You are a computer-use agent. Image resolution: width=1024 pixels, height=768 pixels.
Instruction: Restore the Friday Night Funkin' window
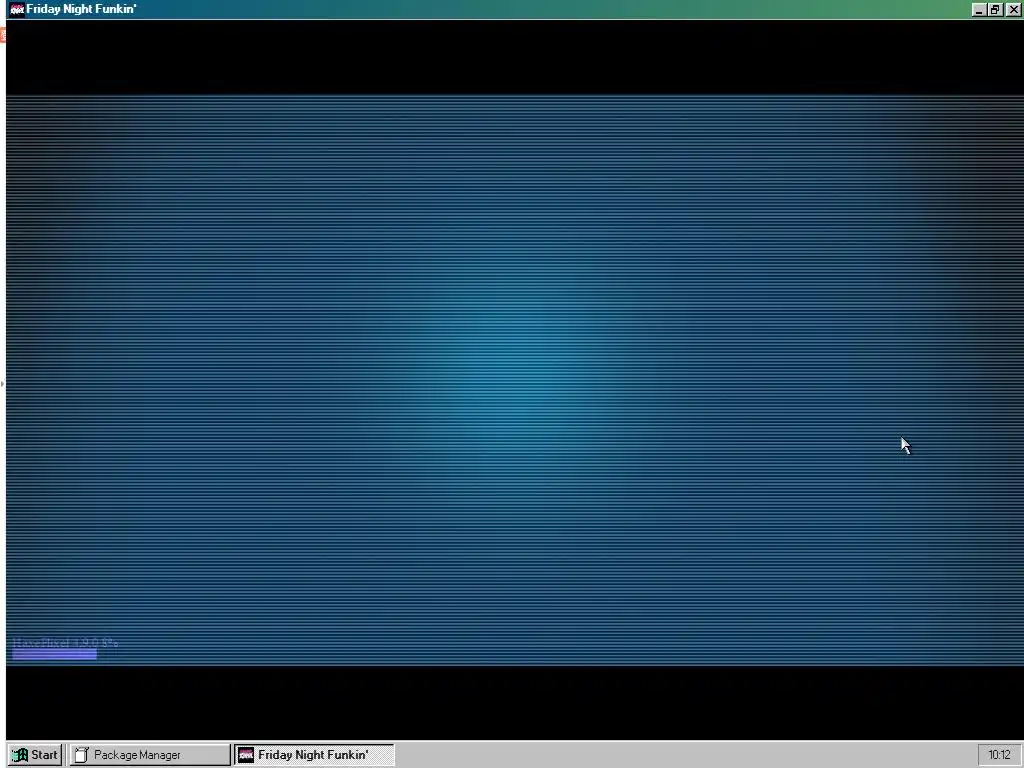[994, 10]
